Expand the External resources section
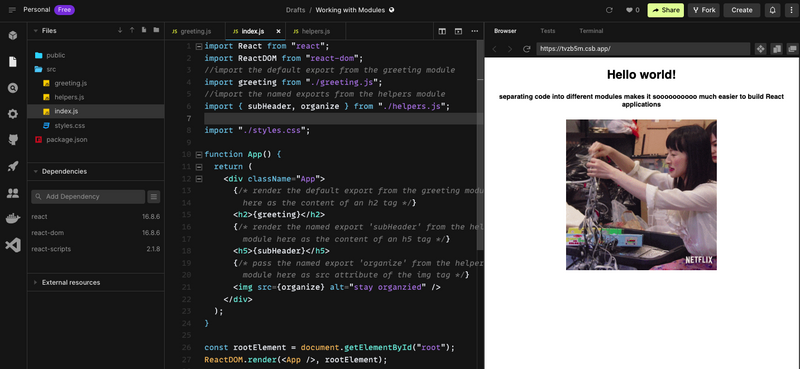The image size is (800, 369). tap(35, 282)
